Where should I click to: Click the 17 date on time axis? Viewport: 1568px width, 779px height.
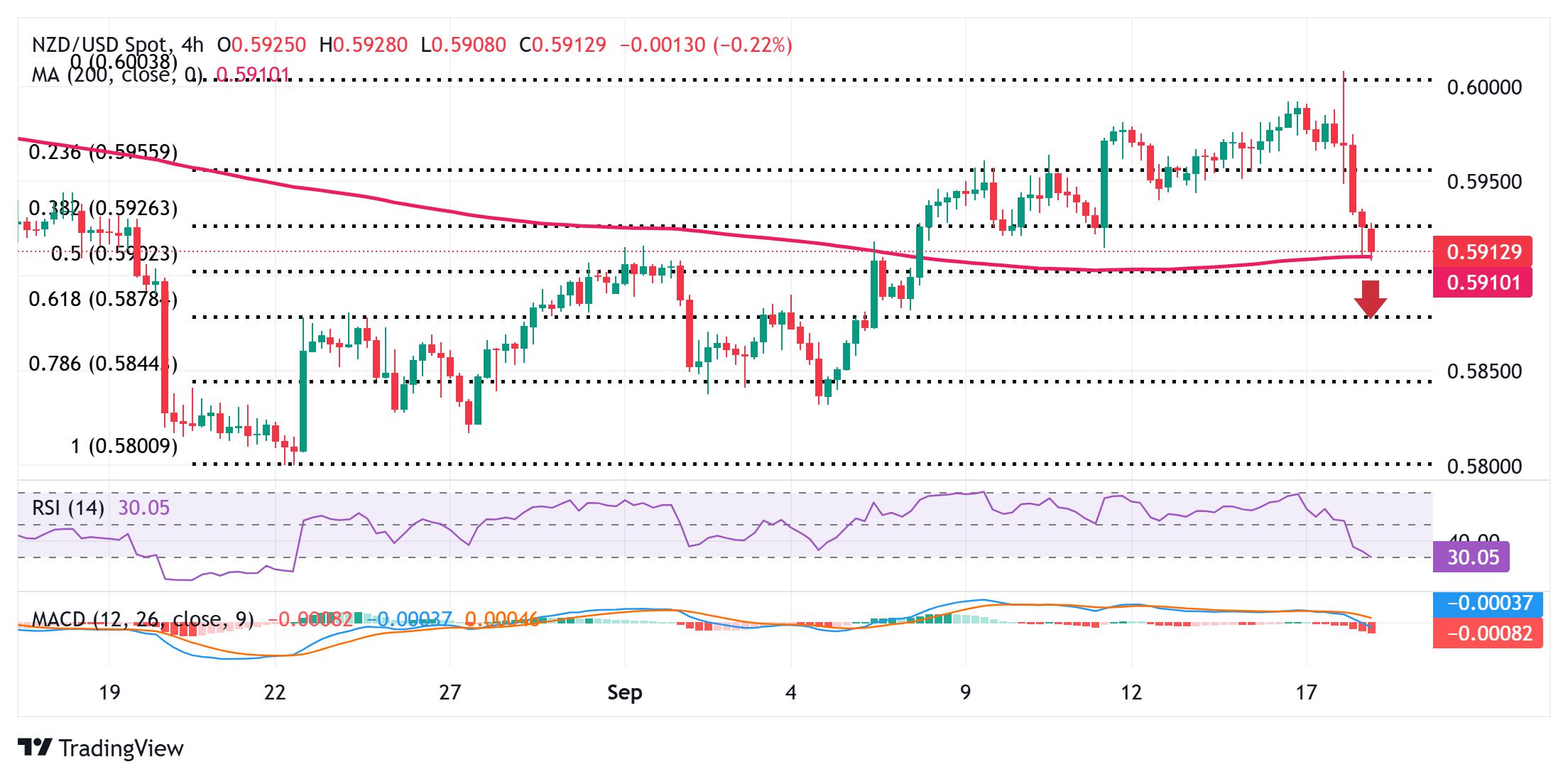tap(1306, 692)
